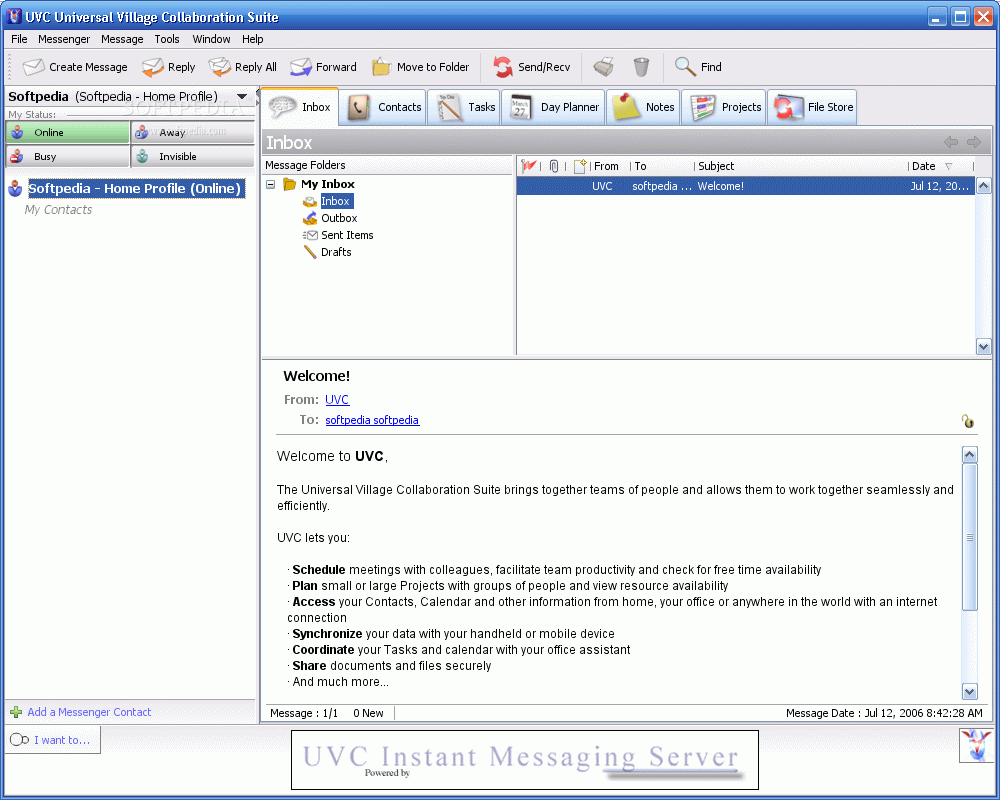Click message list scroll up arrow
Image resolution: width=1000 pixels, height=800 pixels.
point(983,186)
